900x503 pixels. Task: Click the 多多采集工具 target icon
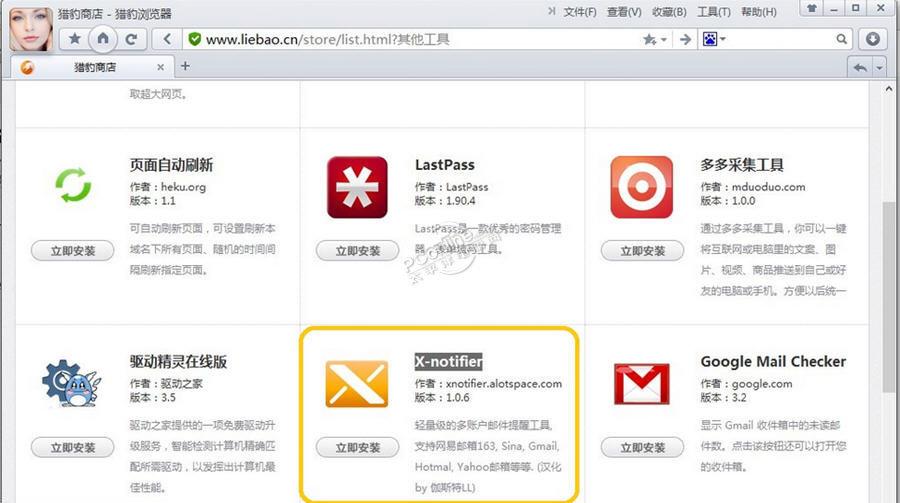click(641, 187)
